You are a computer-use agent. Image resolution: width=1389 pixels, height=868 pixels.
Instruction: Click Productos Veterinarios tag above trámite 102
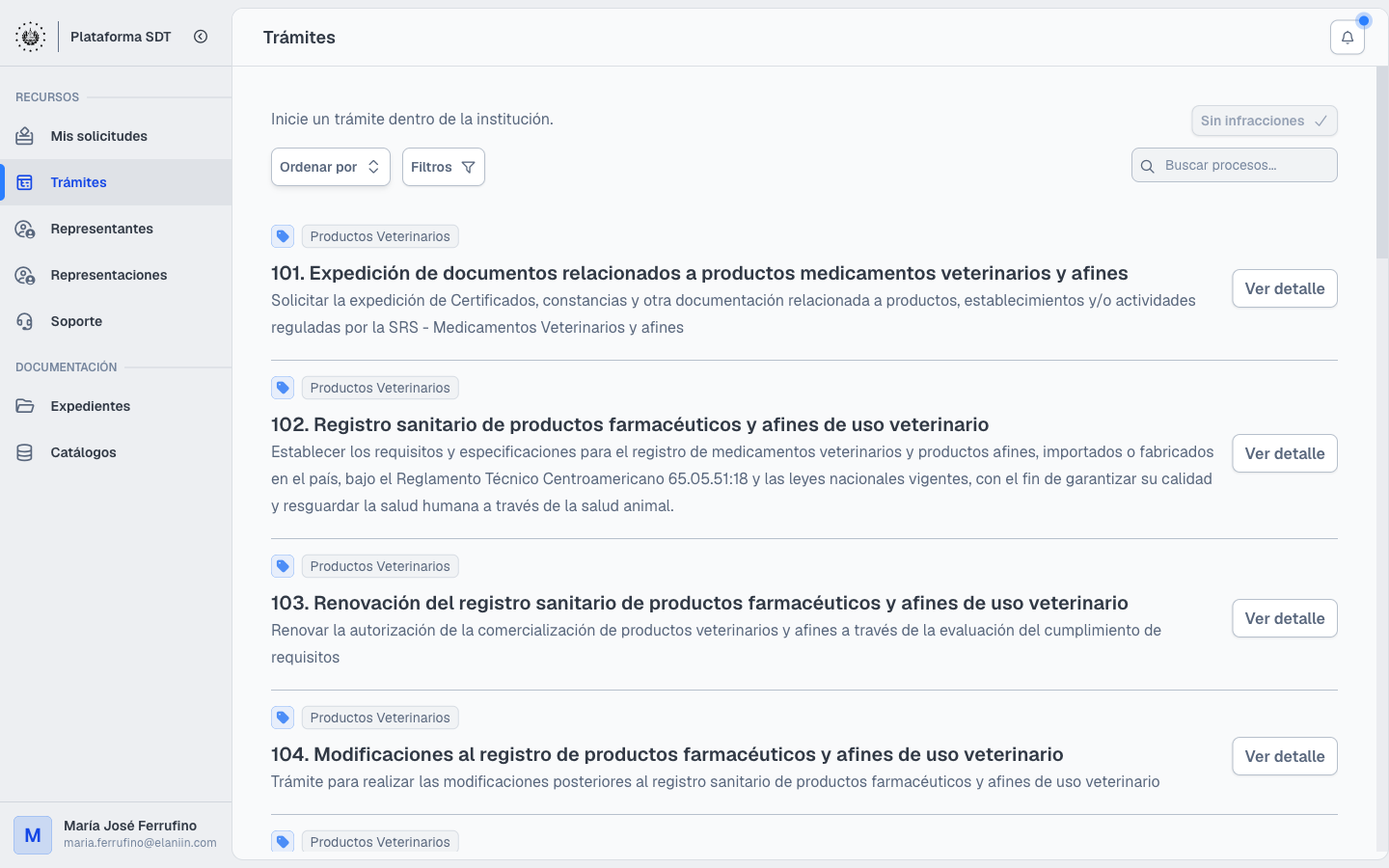coord(380,388)
